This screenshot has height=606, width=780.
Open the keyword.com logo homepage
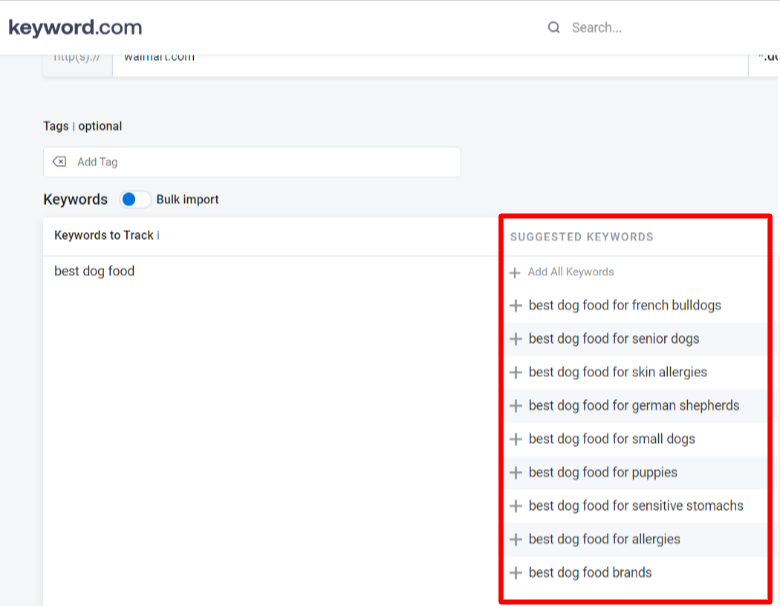pos(75,27)
